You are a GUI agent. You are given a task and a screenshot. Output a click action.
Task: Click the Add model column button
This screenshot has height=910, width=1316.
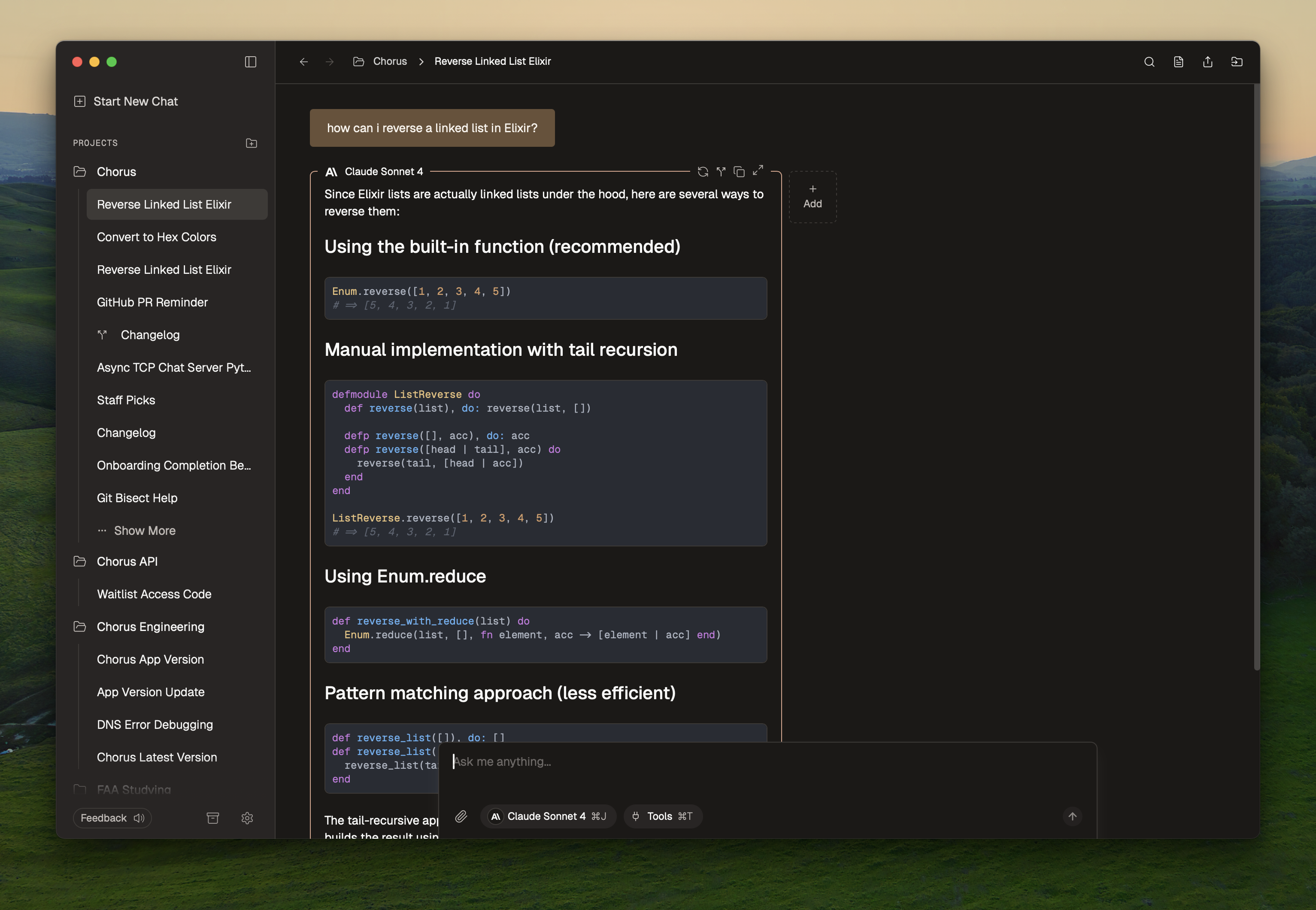812,197
